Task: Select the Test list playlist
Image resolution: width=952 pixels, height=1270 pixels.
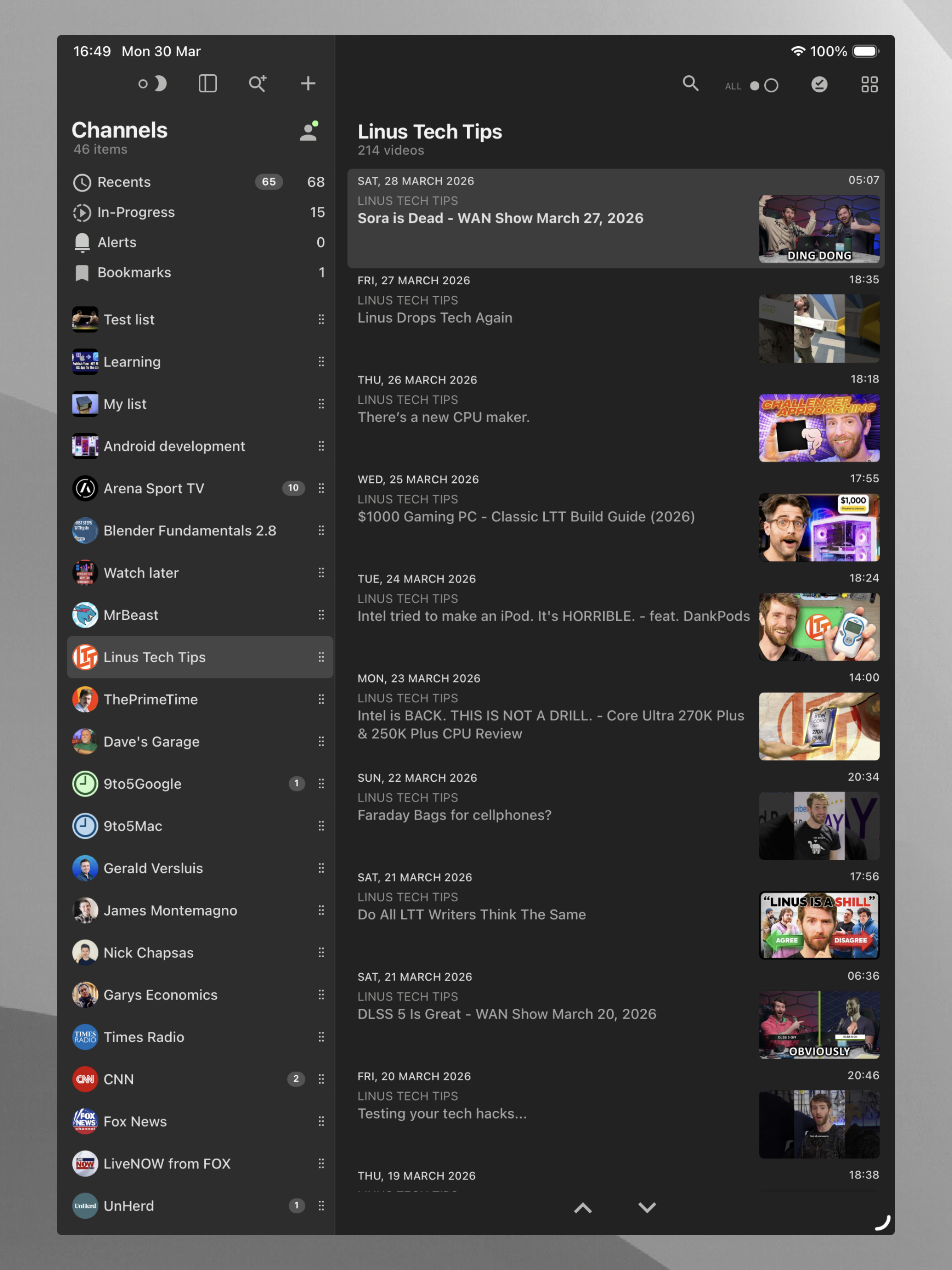Action: (200, 320)
